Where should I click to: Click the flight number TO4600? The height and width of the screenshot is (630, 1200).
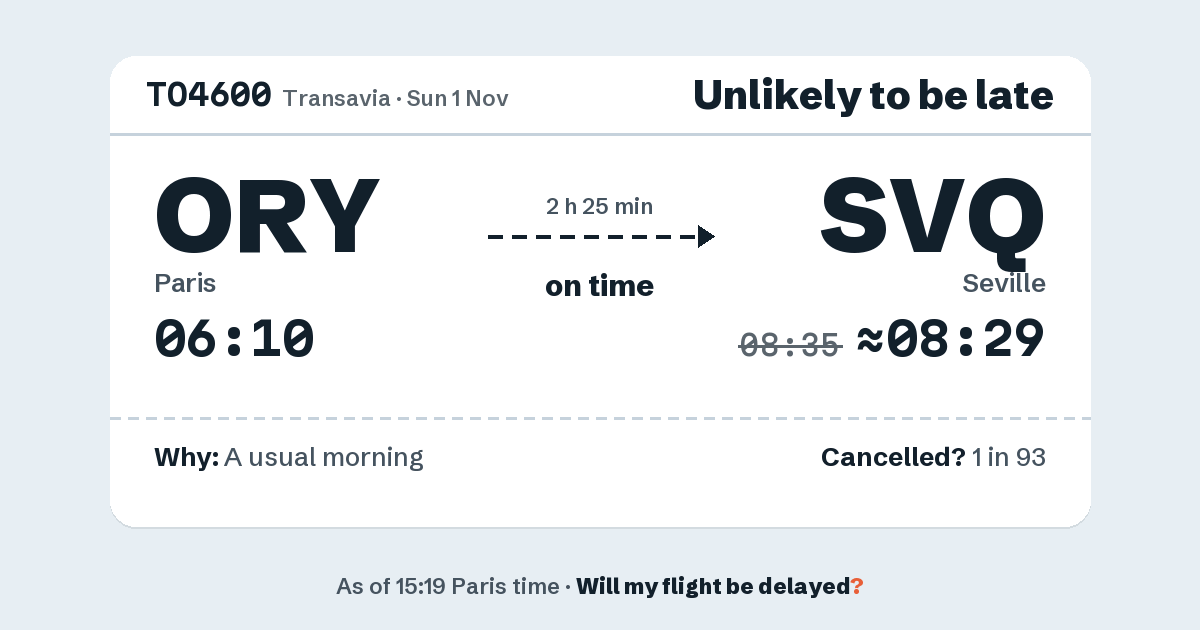(209, 96)
